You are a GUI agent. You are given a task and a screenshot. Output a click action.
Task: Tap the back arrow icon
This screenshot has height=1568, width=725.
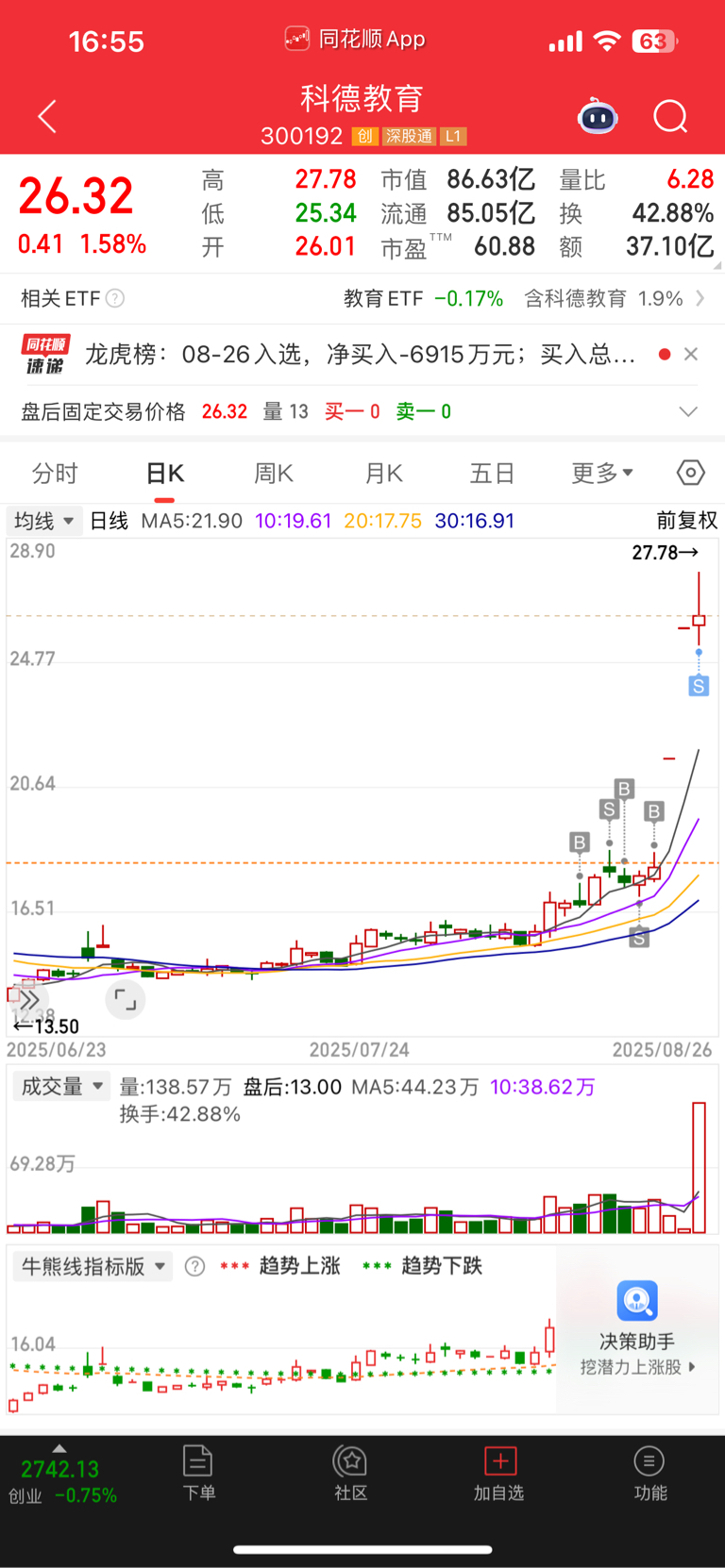[47, 116]
